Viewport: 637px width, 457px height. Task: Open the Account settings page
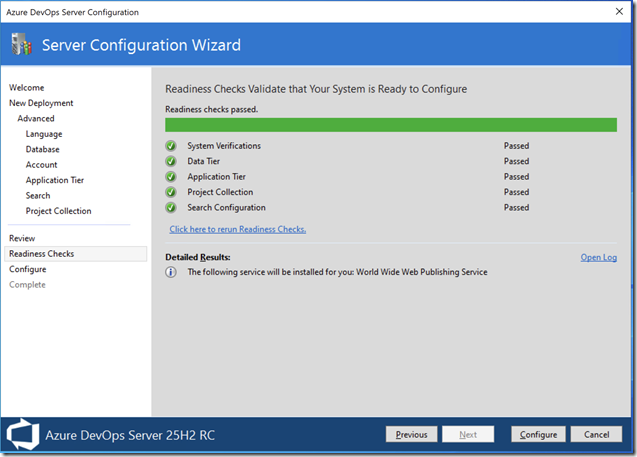tap(41, 165)
